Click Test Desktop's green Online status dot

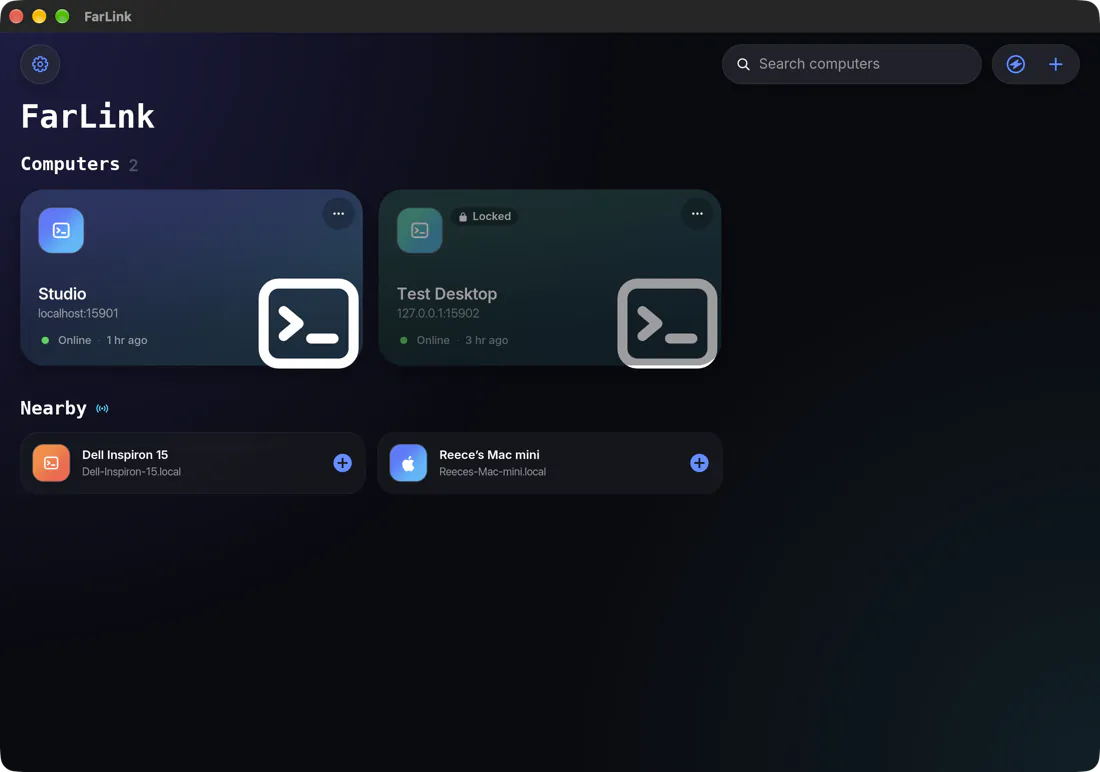(403, 340)
